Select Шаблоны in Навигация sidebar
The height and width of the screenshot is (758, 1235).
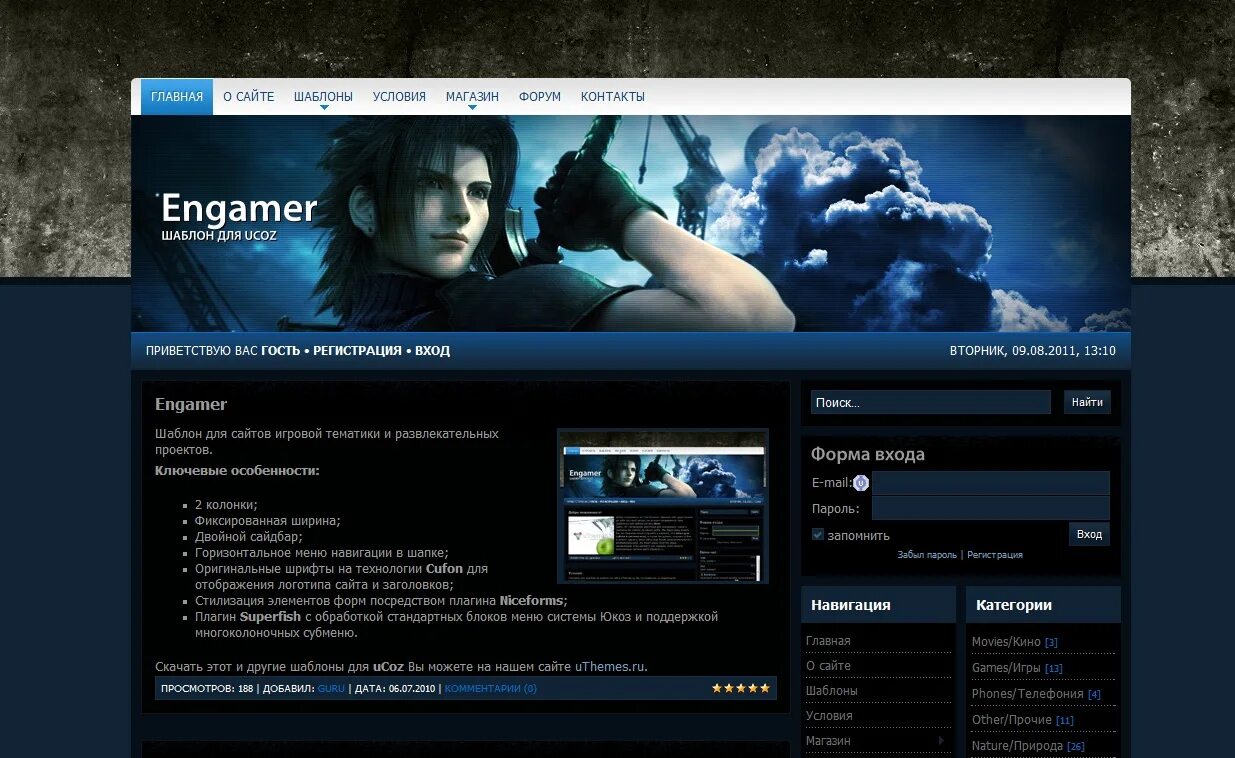coord(832,691)
